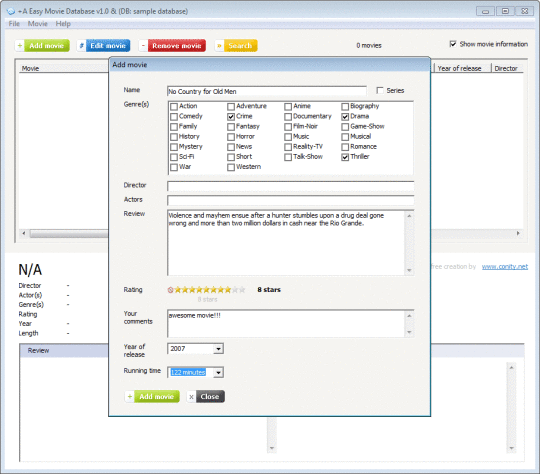The image size is (540, 474).
Task: Uncheck the Crime genre box
Action: point(231,117)
